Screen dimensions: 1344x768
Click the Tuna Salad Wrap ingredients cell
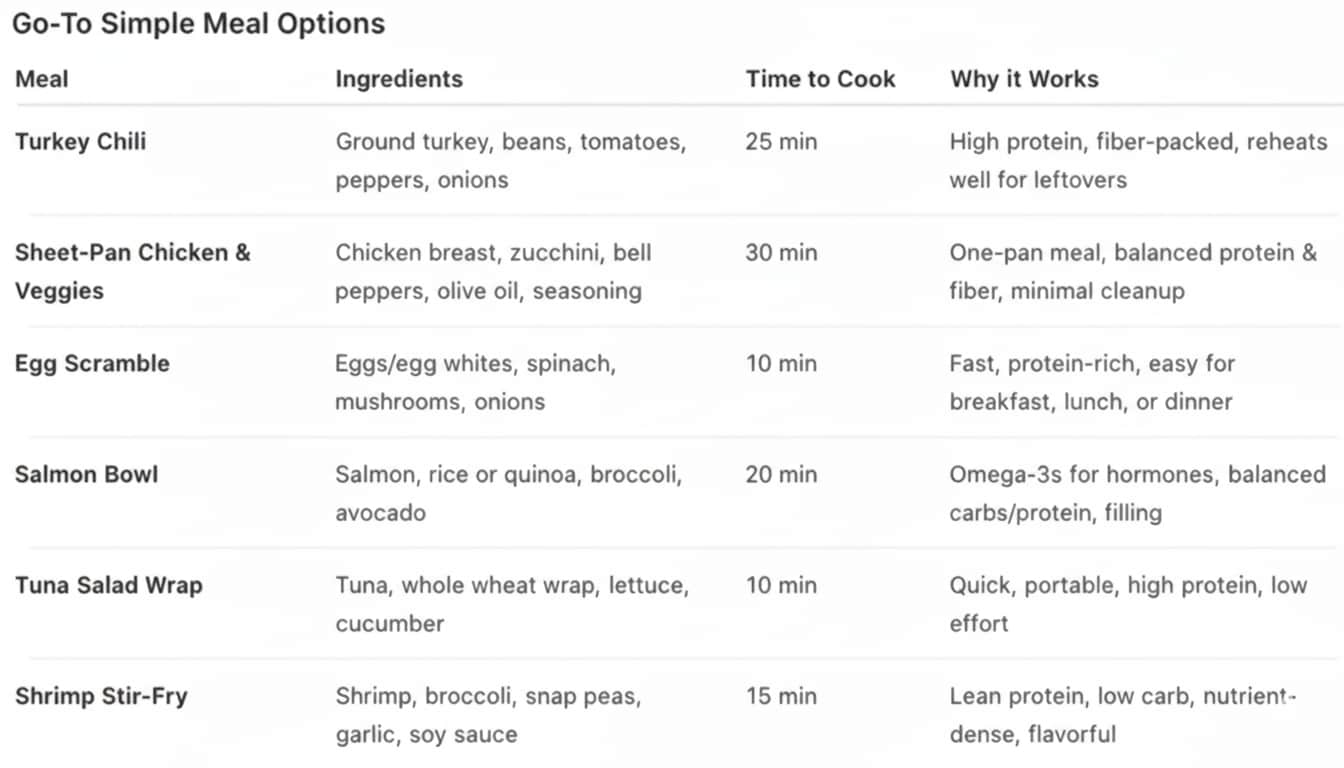(512, 604)
